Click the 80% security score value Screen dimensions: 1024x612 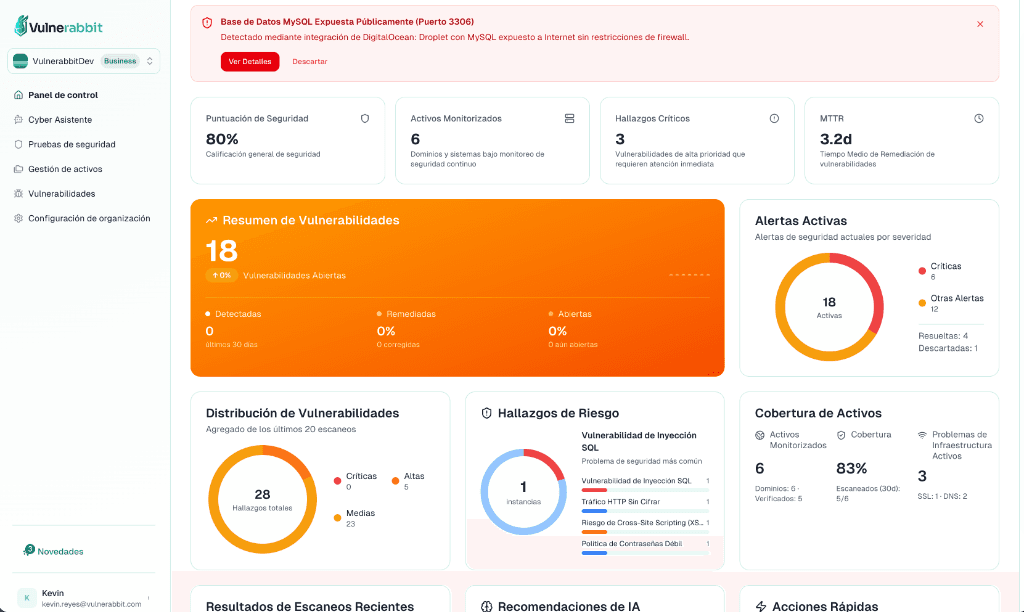[x=222, y=139]
